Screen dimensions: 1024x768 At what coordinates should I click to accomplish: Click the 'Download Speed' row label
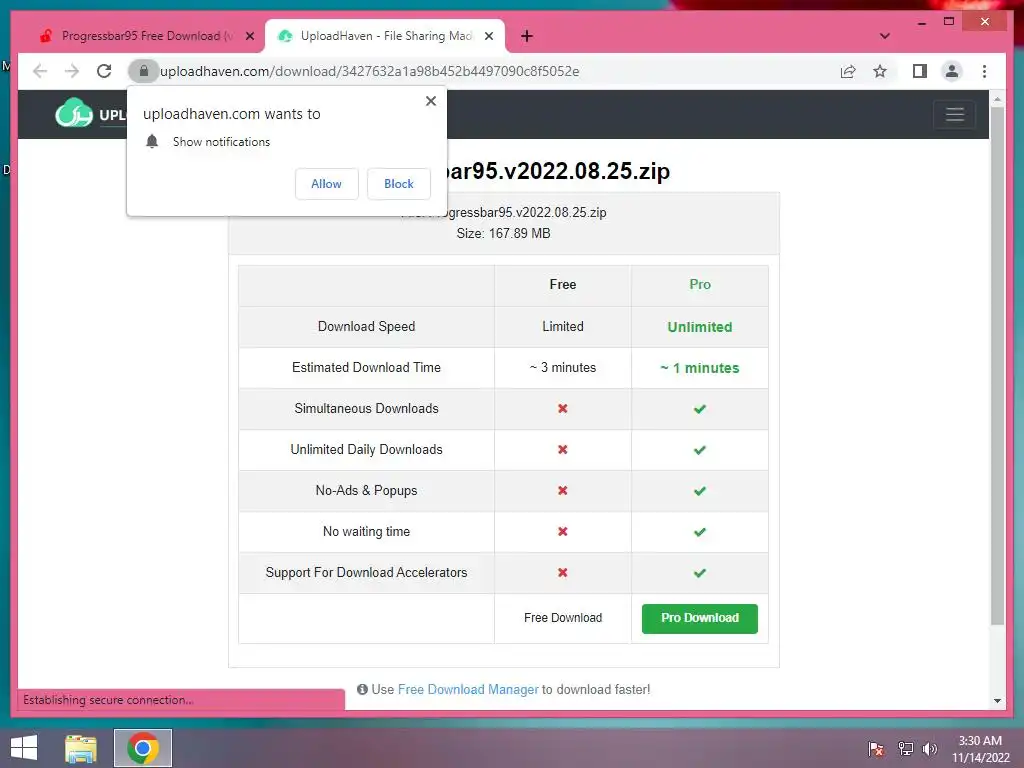pos(366,327)
